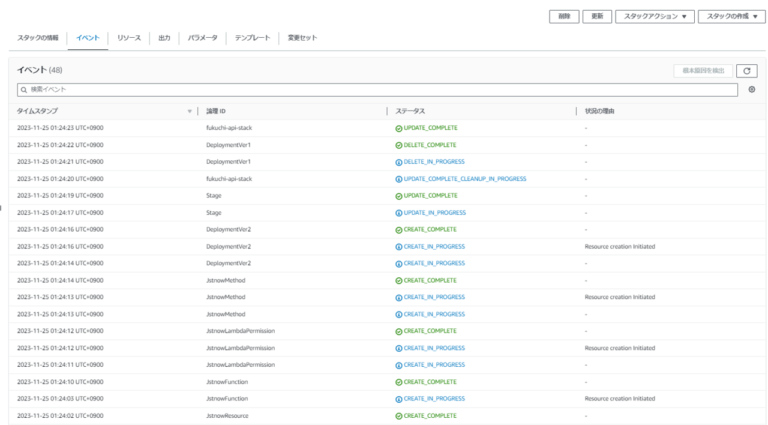Focus the 検索イベント search field

[x=377, y=90]
